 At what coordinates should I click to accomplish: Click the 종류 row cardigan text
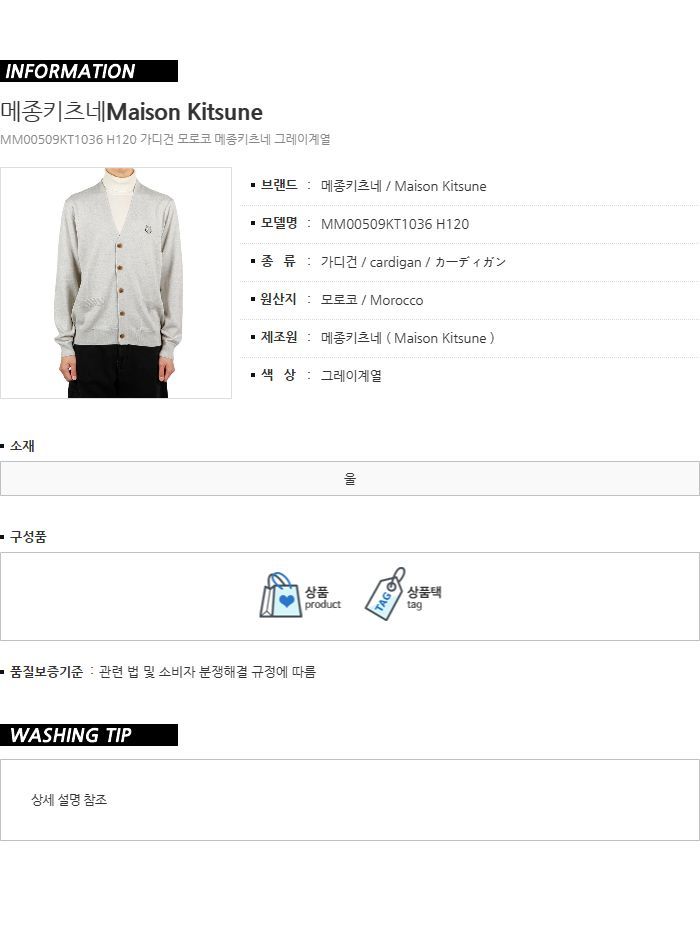click(x=413, y=262)
